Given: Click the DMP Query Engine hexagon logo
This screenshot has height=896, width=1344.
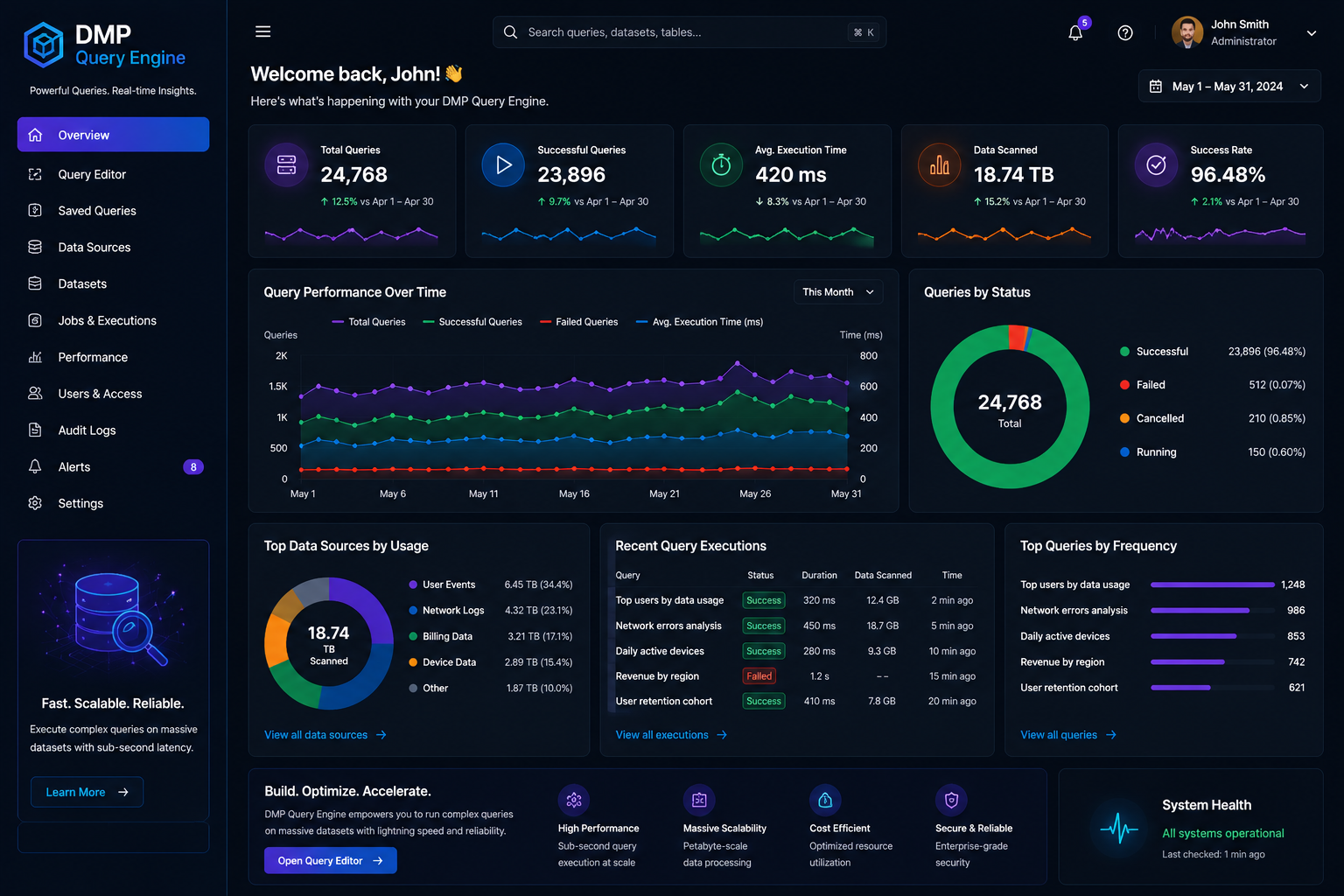Looking at the screenshot, I should click(x=44, y=45).
